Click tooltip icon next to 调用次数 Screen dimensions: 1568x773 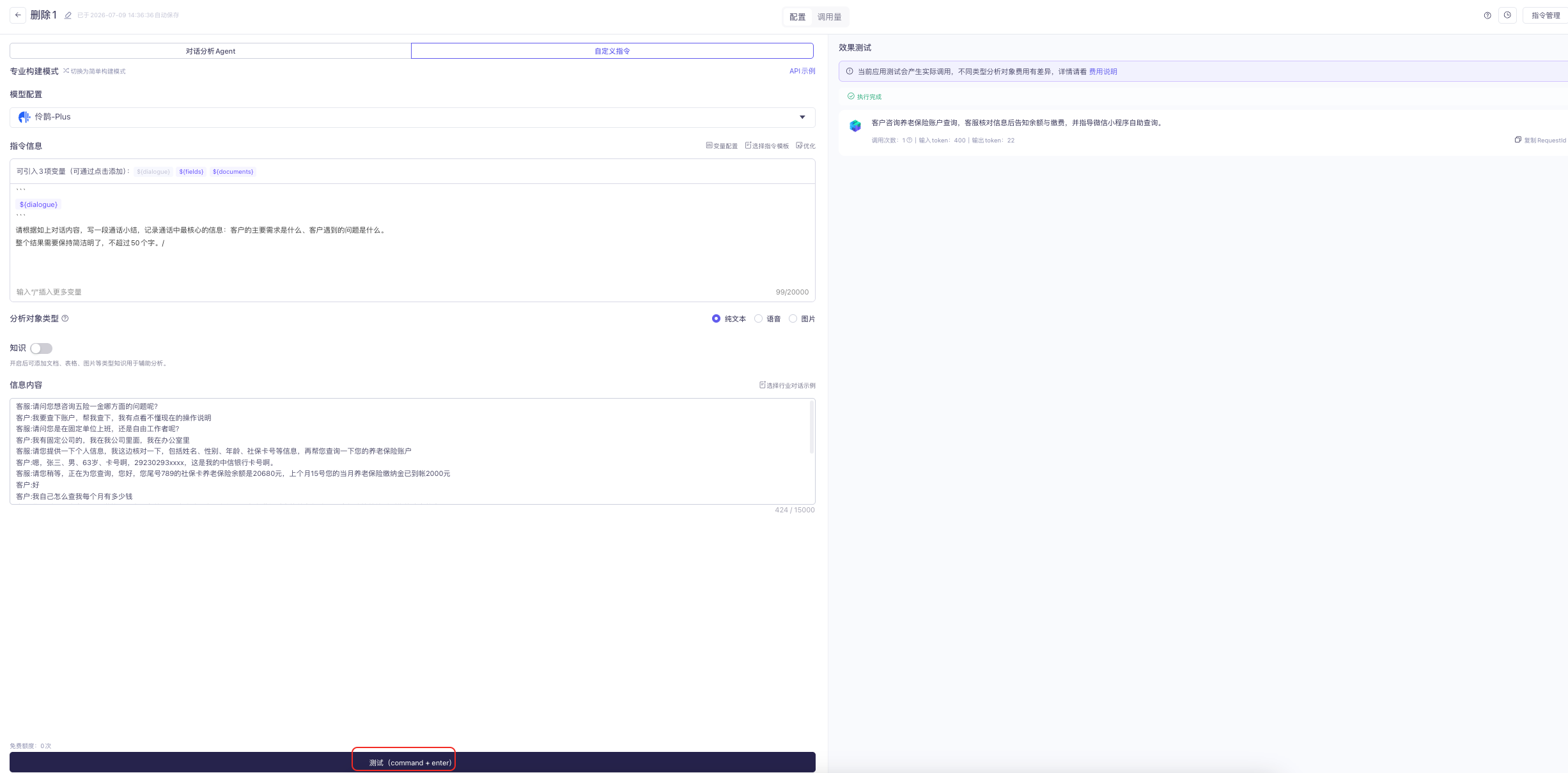[910, 141]
